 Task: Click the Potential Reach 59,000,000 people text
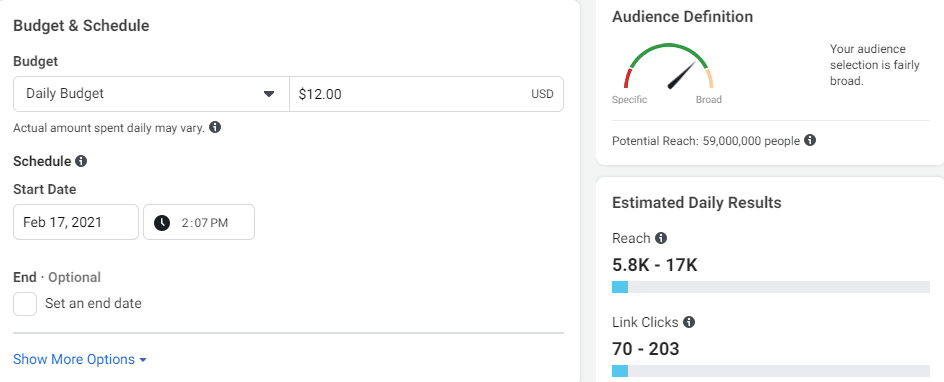point(706,141)
